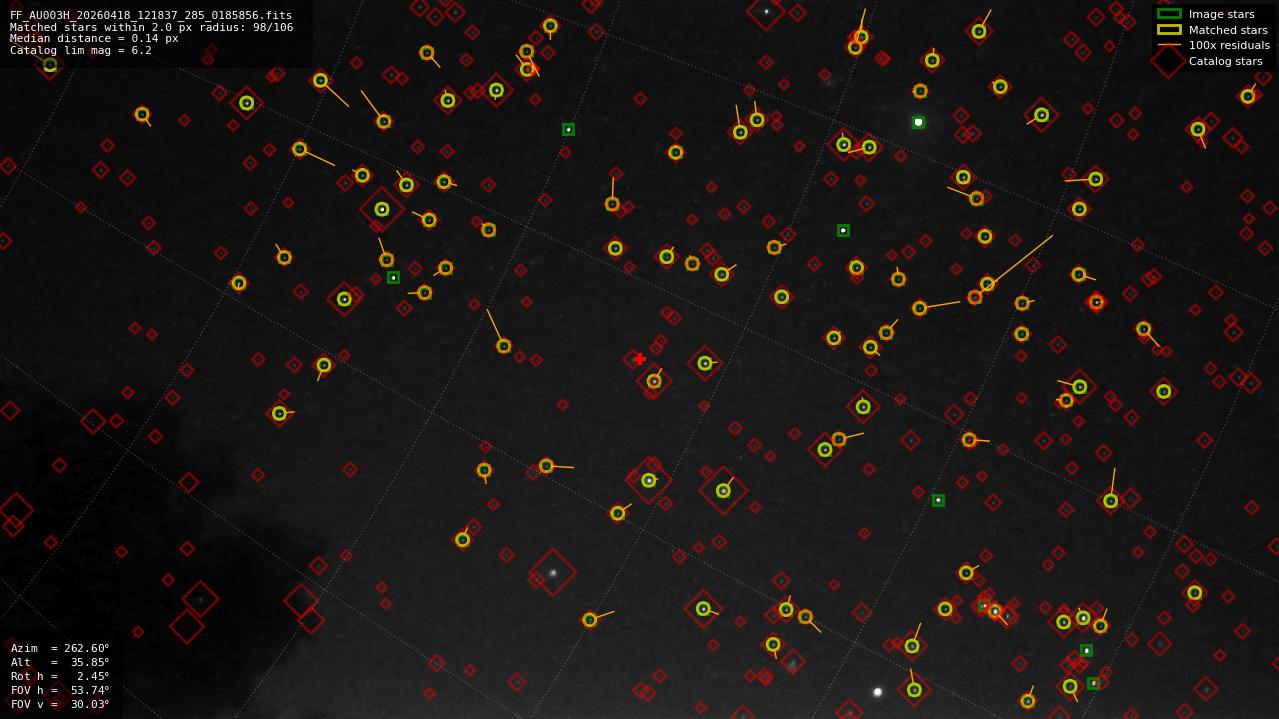Click the 'FOV h = 53.74°' readout
Image resolution: width=1279 pixels, height=719 pixels.
(60, 690)
